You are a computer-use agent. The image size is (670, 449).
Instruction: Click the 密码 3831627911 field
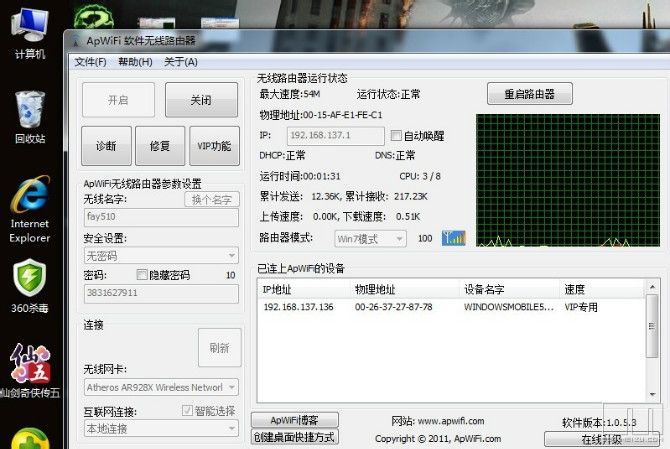(161, 293)
